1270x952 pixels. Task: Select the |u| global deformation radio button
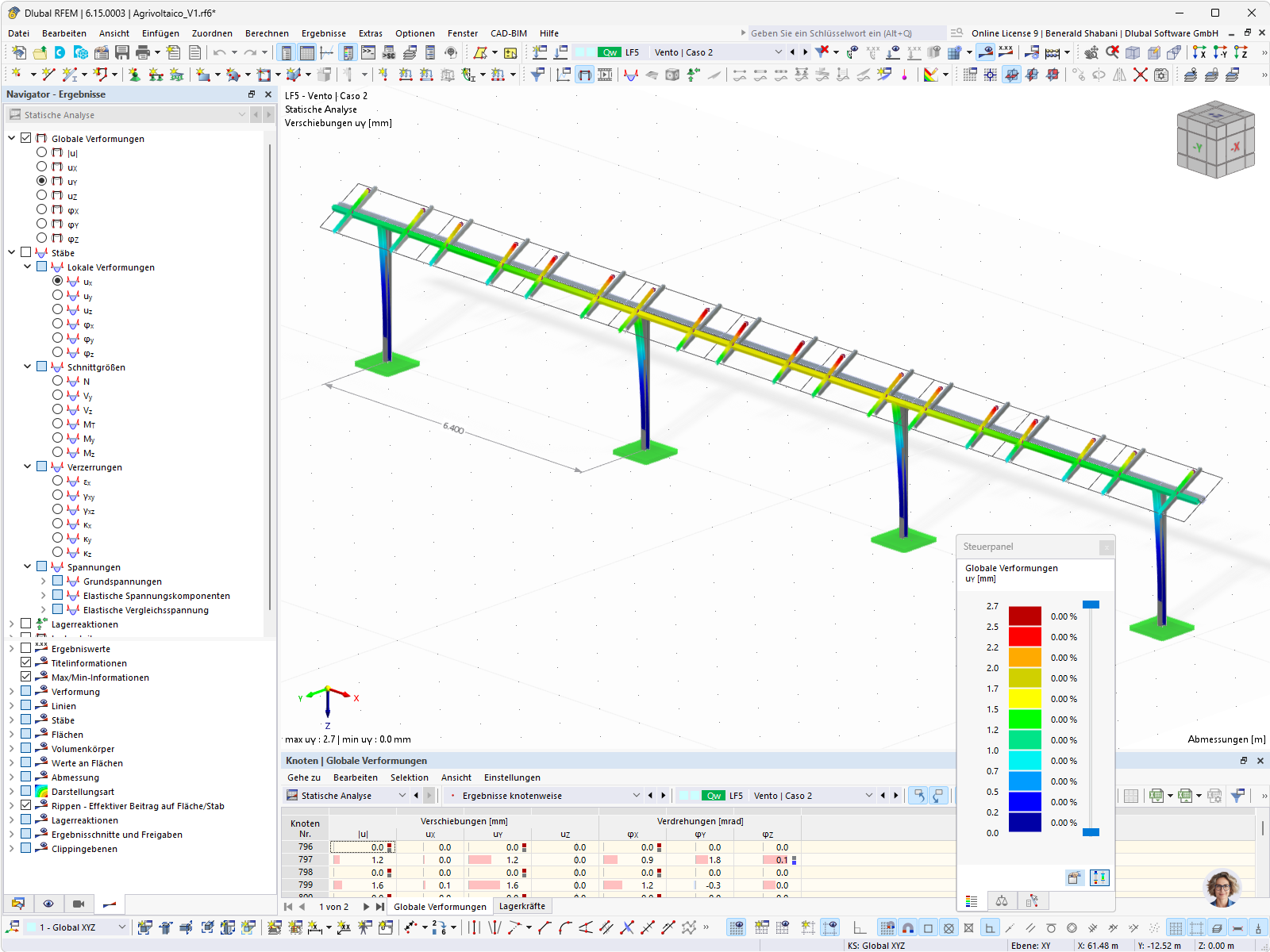click(x=42, y=152)
